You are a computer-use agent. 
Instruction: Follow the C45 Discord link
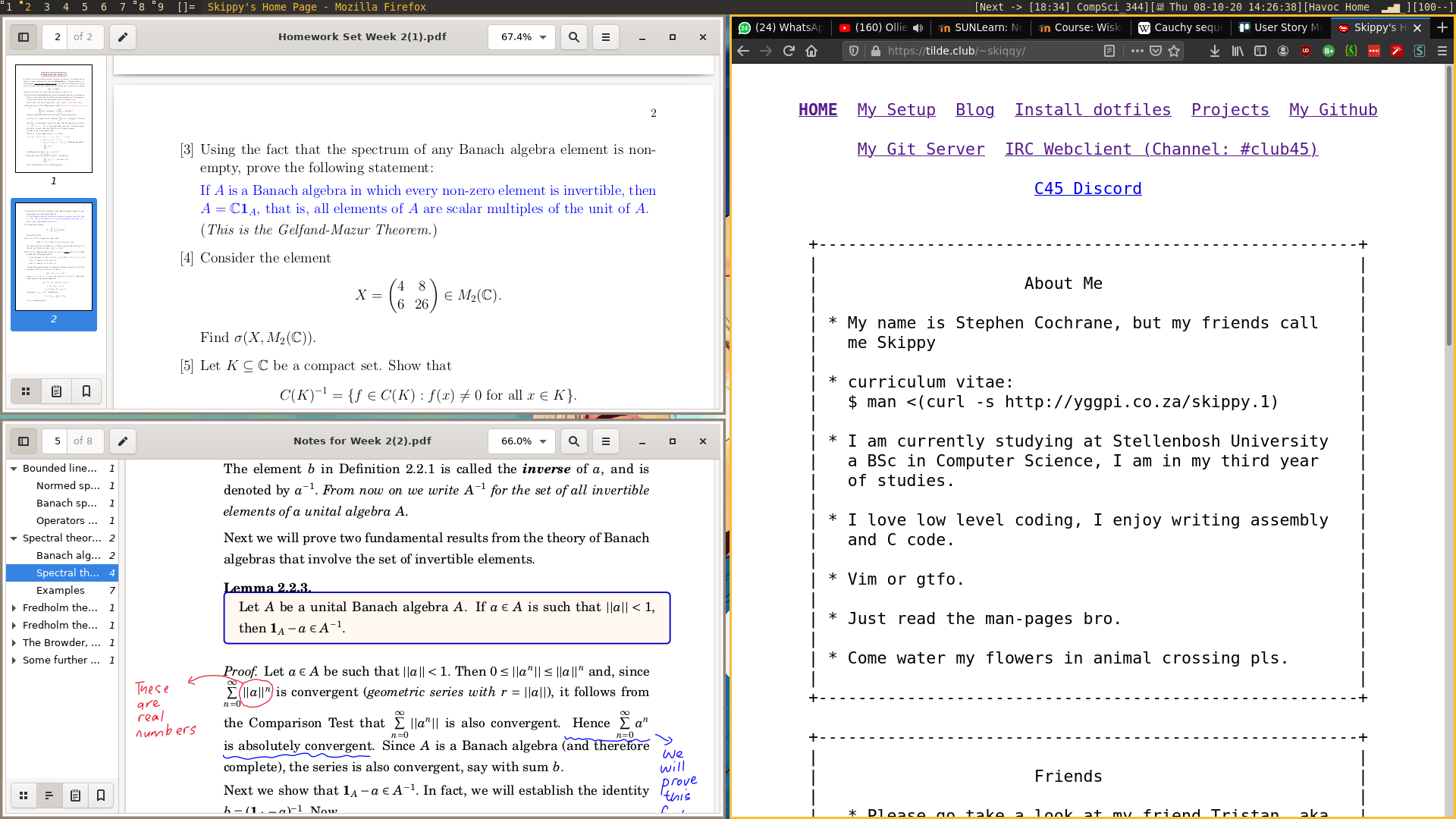pos(1087,189)
